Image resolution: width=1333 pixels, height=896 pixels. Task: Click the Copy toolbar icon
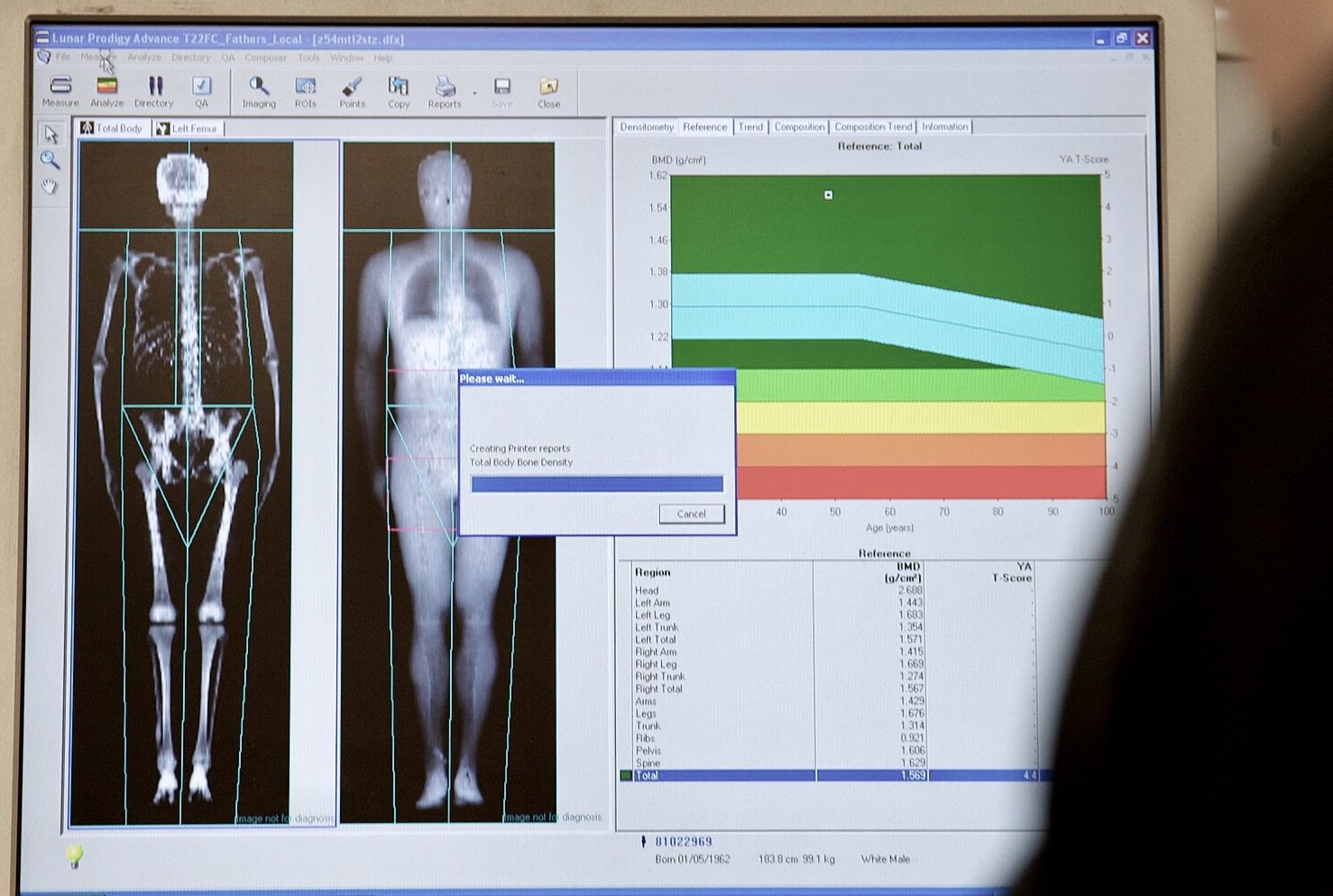coord(399,91)
